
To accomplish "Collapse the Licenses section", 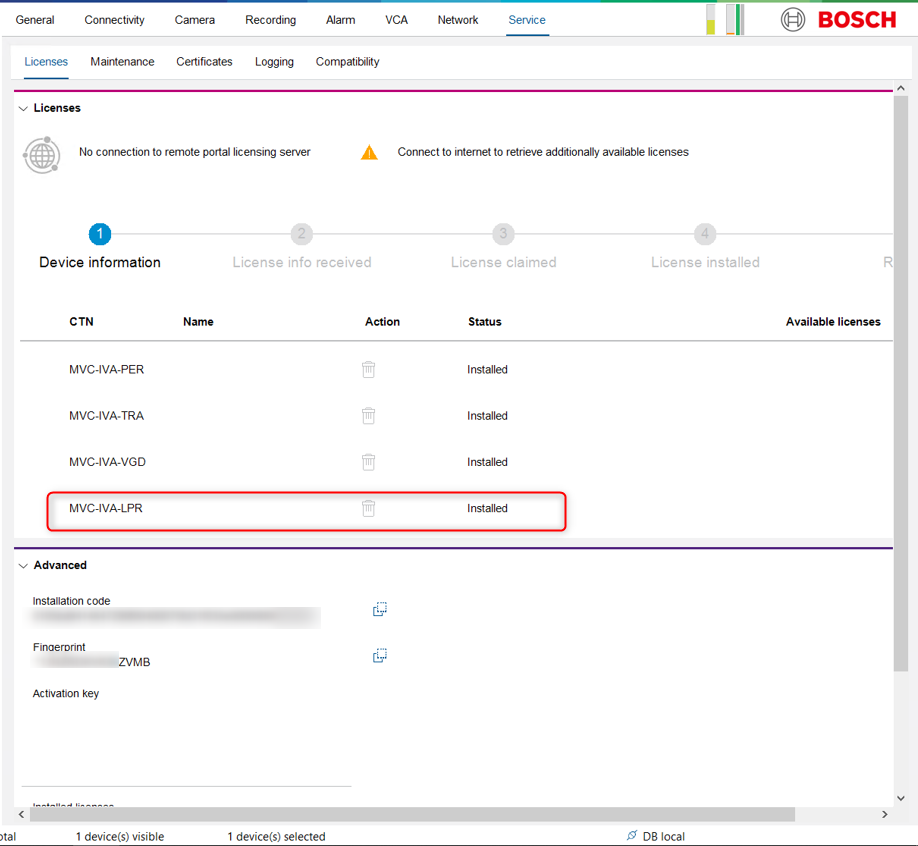I will (23, 108).
